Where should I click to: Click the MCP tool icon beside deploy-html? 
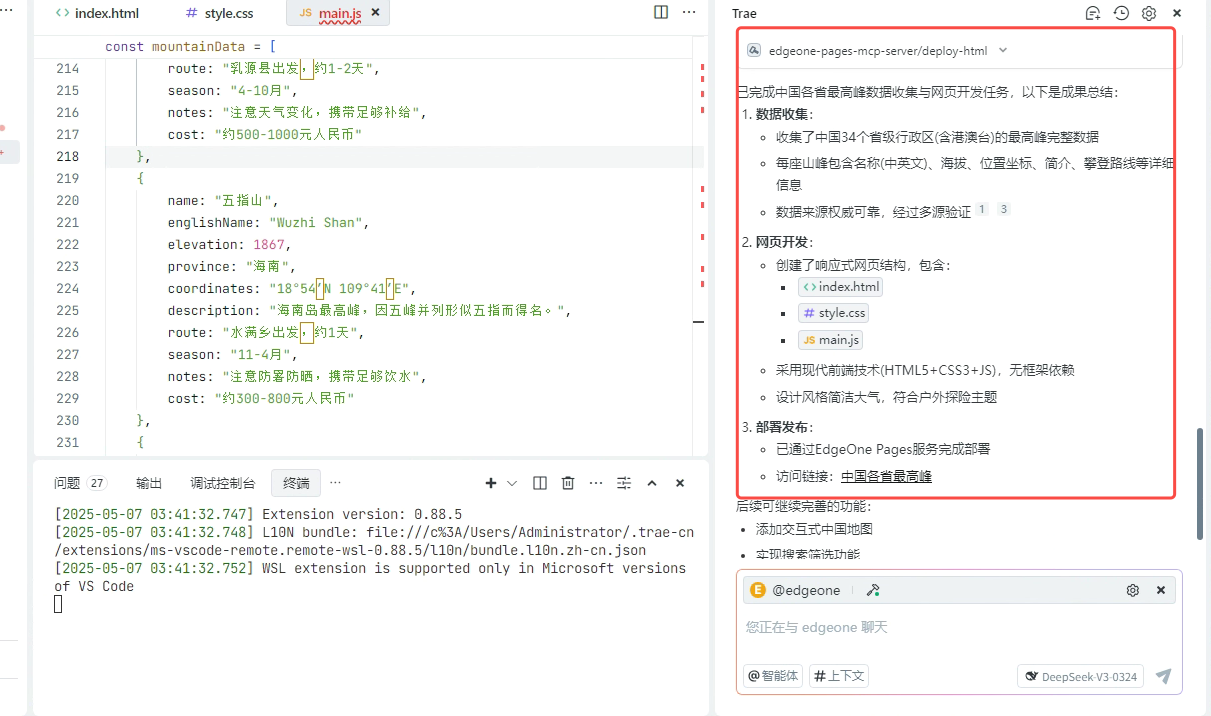point(755,50)
